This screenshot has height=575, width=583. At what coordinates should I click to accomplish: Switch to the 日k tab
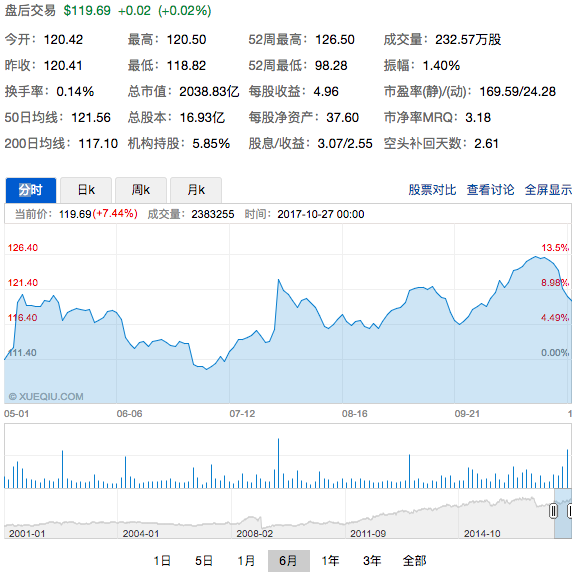coord(86,190)
